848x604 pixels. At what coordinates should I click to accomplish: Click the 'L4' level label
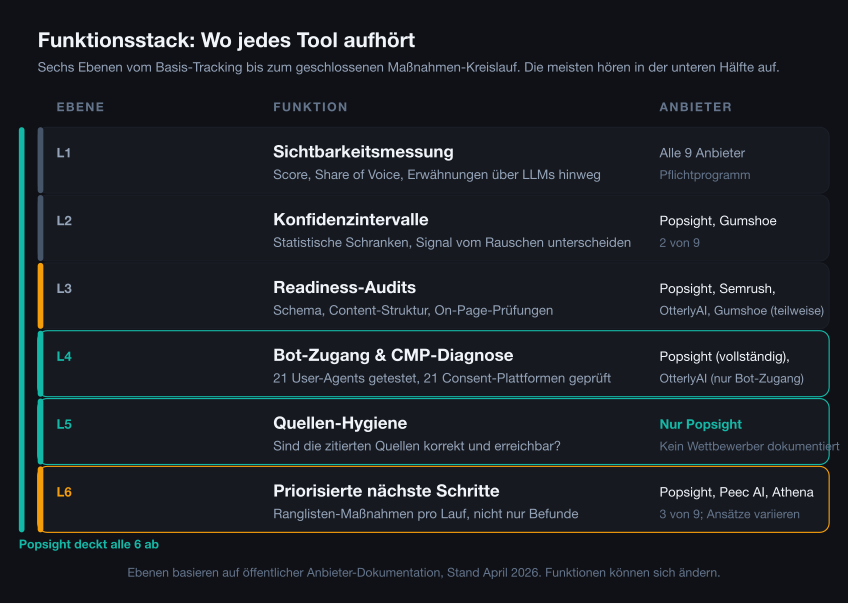64,356
